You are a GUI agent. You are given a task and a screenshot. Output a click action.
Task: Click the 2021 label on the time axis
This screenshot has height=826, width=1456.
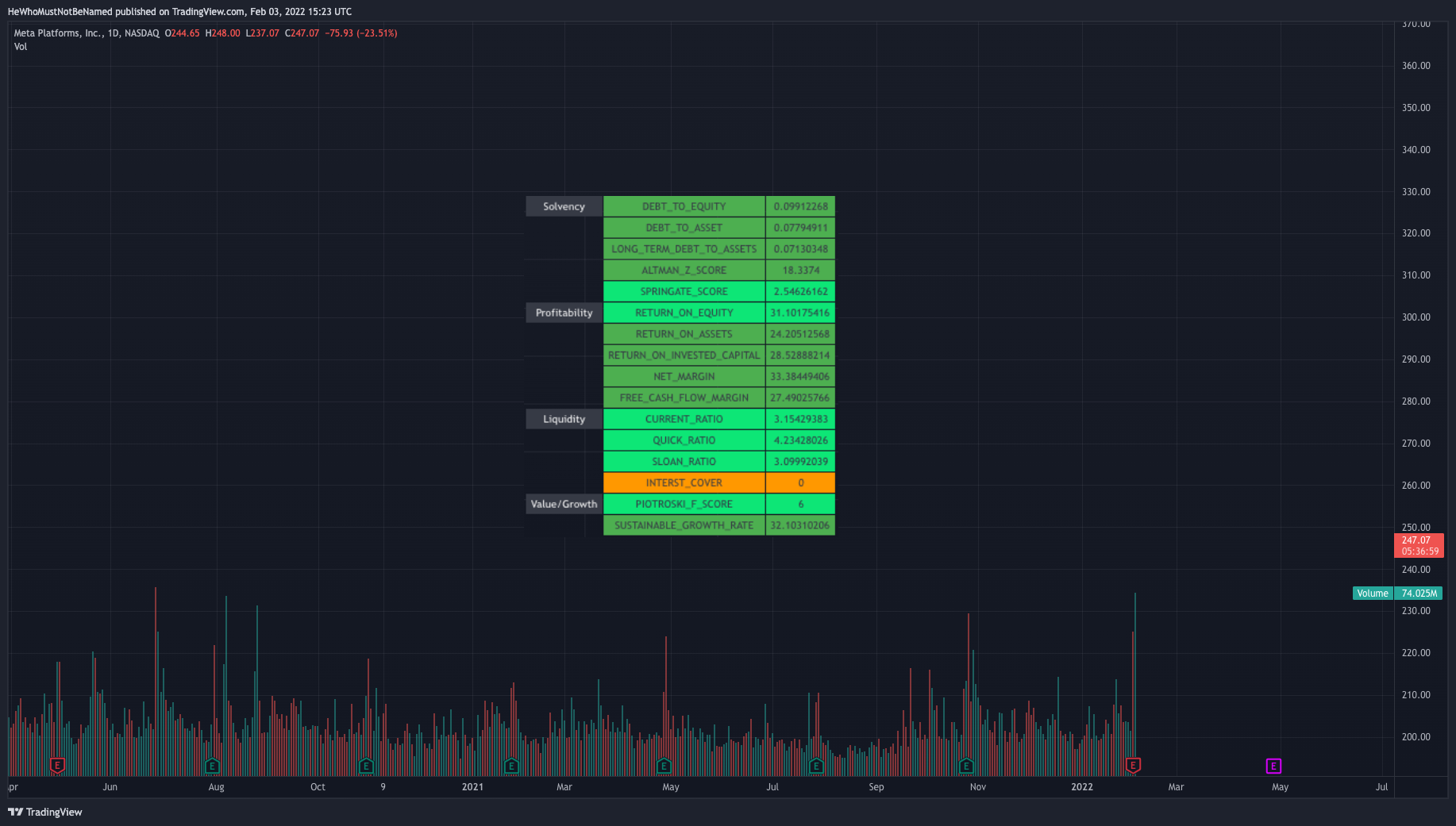[472, 787]
